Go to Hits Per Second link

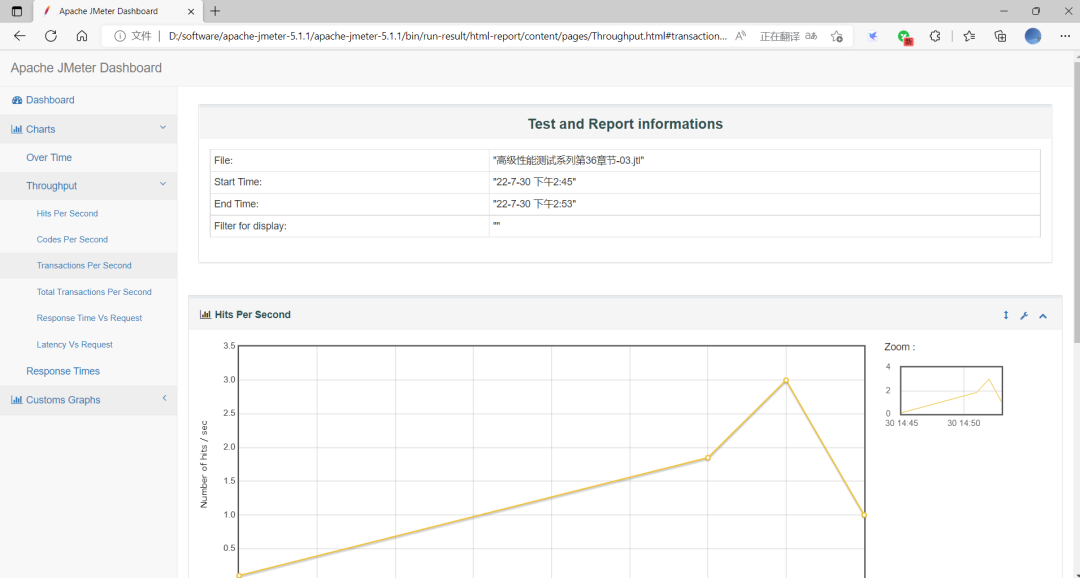pos(68,214)
